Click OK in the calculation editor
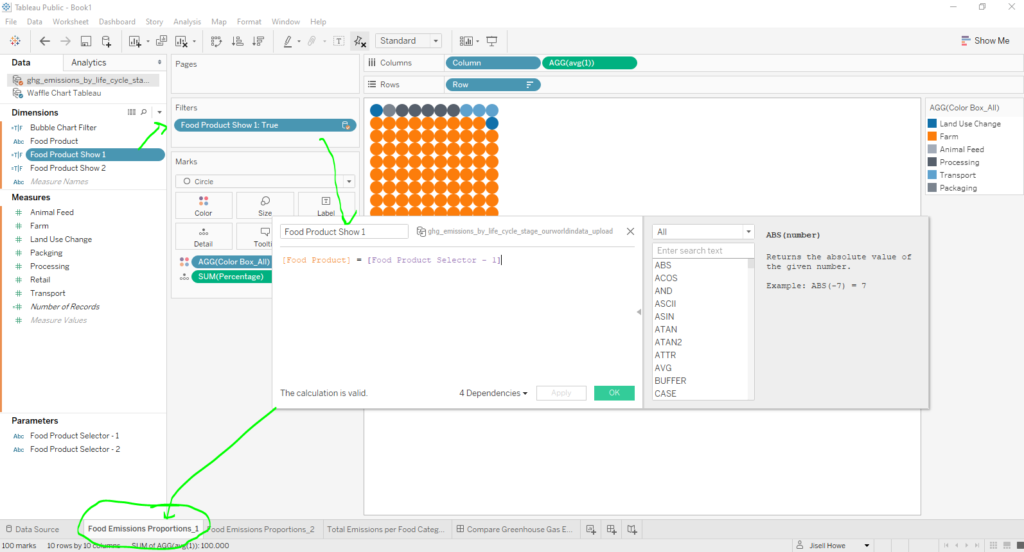 (614, 393)
